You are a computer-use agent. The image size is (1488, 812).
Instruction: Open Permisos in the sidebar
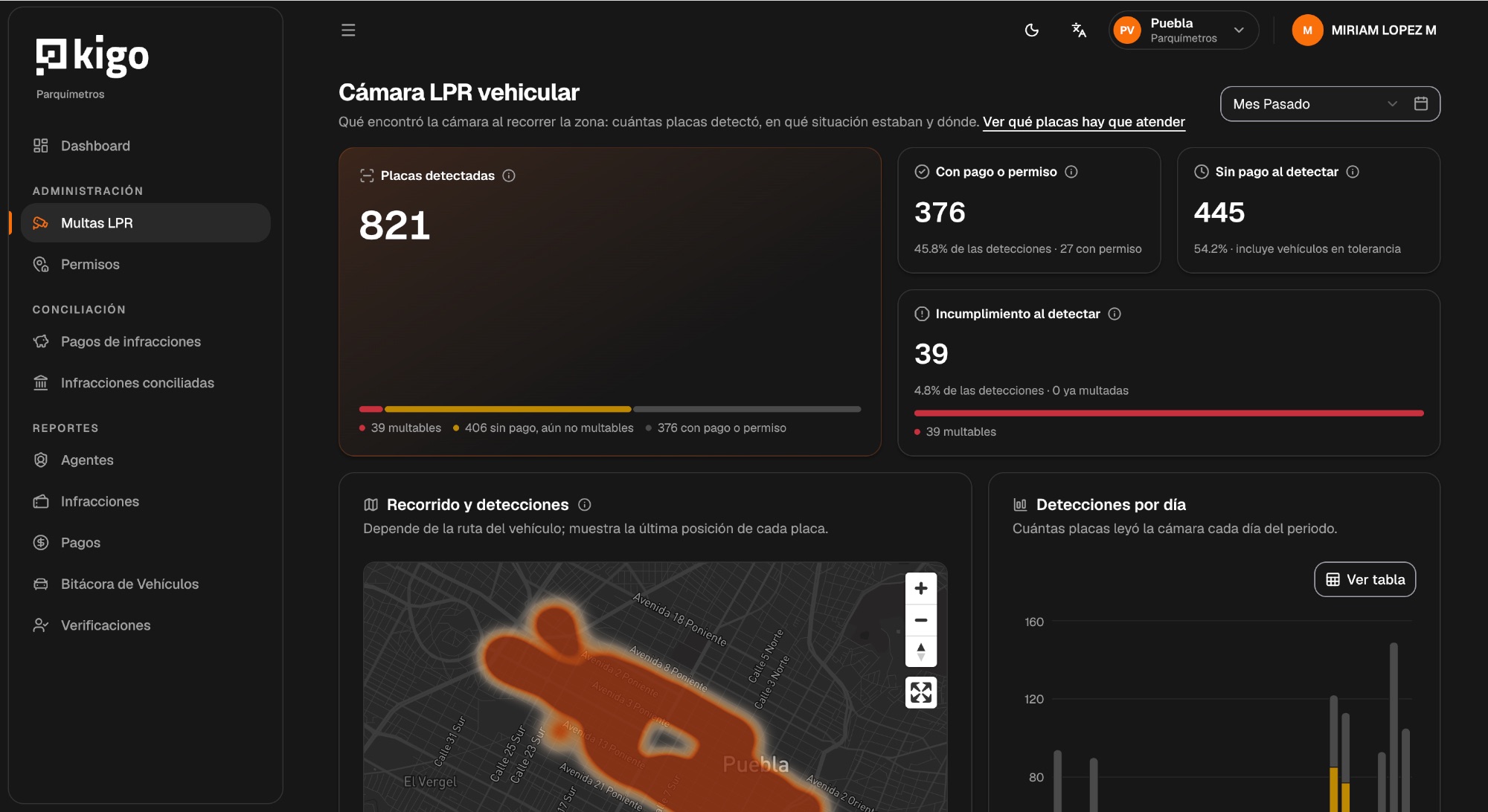[x=146, y=265]
